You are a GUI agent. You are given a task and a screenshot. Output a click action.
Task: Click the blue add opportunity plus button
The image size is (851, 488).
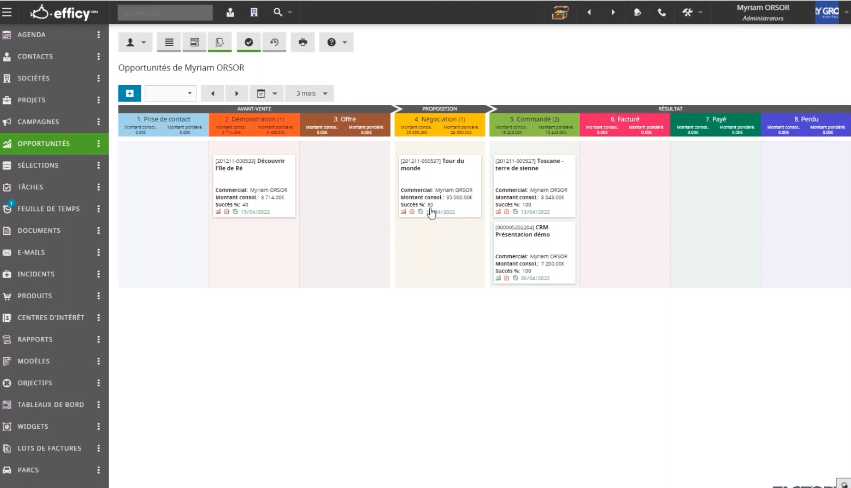[x=129, y=93]
